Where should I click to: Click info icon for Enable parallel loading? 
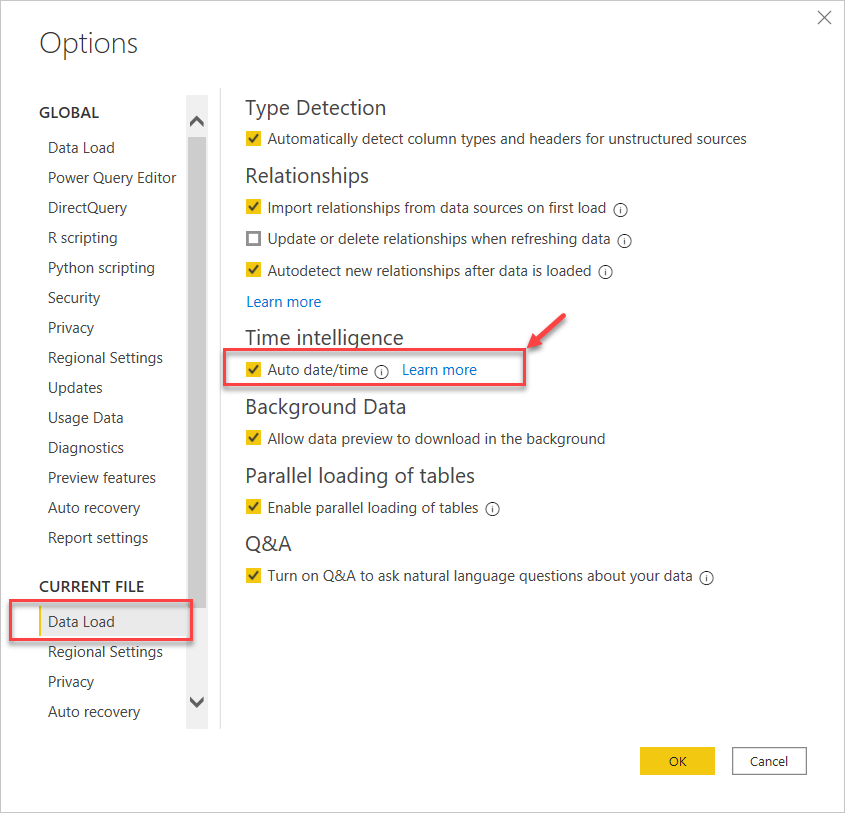(492, 509)
